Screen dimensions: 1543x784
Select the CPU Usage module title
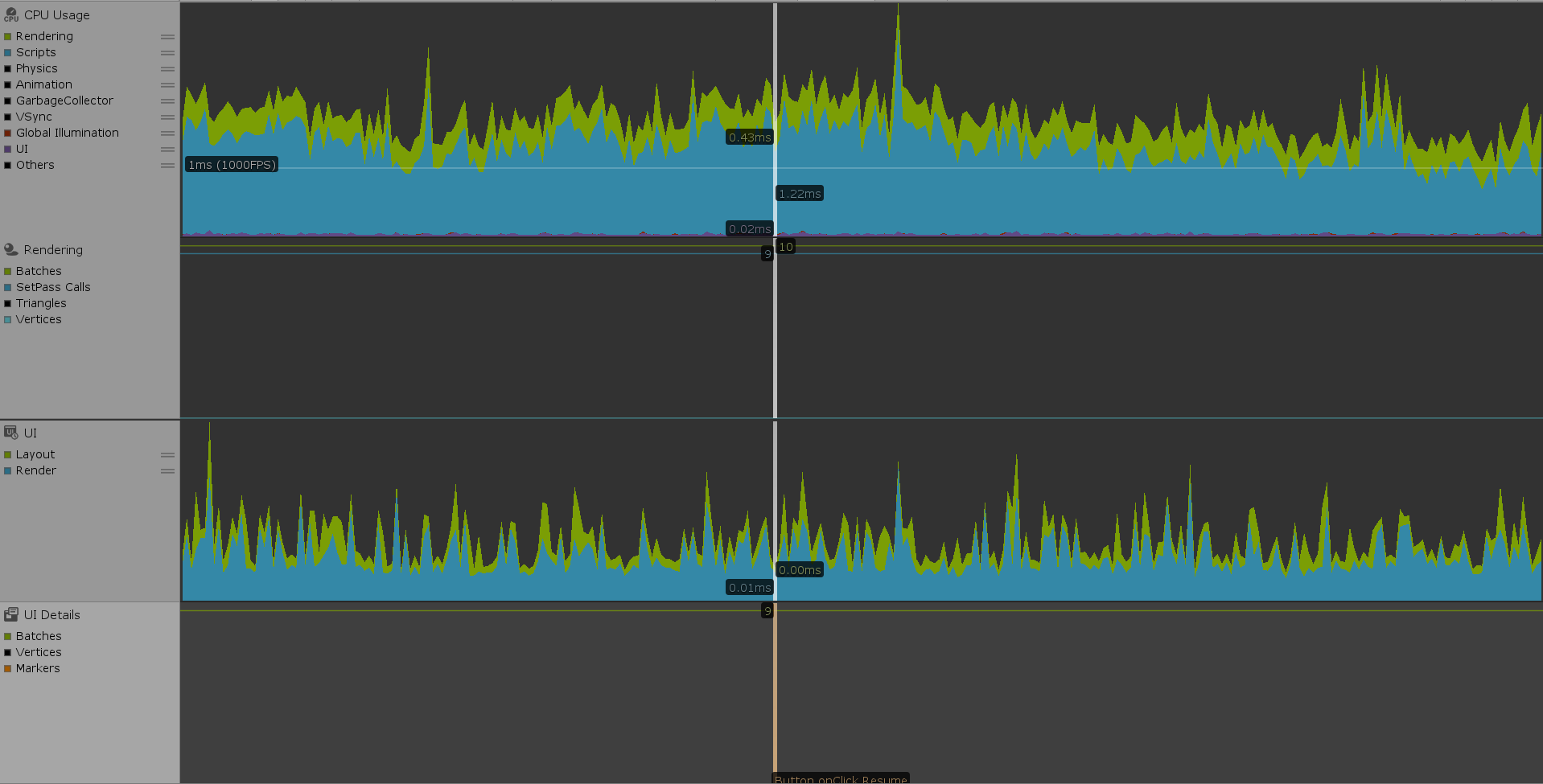point(56,14)
